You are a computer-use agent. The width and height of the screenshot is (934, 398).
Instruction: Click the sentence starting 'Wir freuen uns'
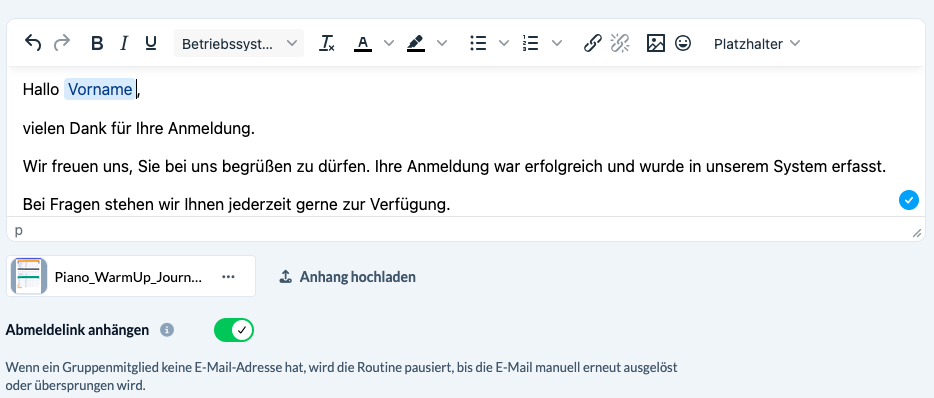pyautogui.click(x=454, y=166)
